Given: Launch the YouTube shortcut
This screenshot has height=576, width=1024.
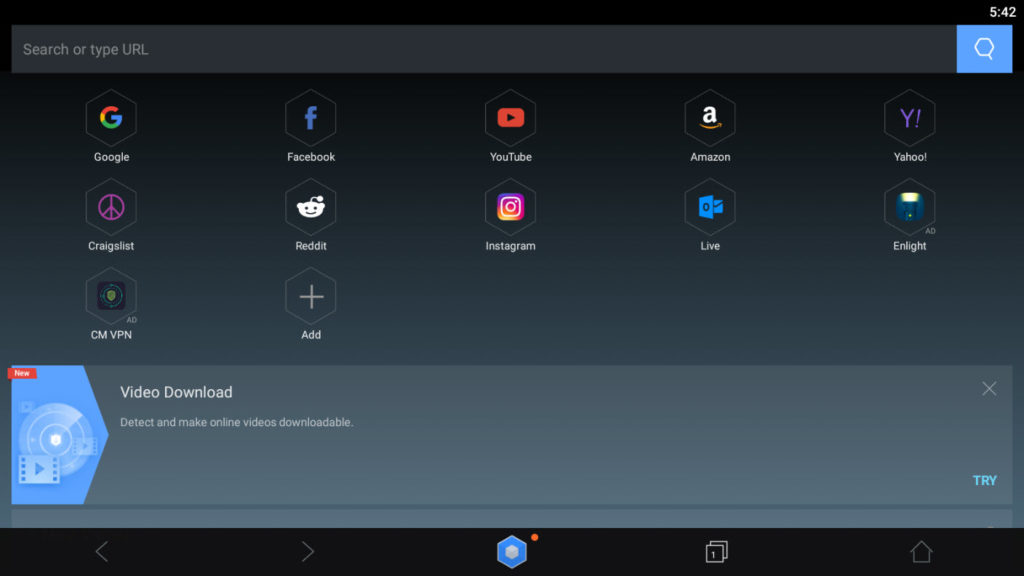Looking at the screenshot, I should (511, 118).
